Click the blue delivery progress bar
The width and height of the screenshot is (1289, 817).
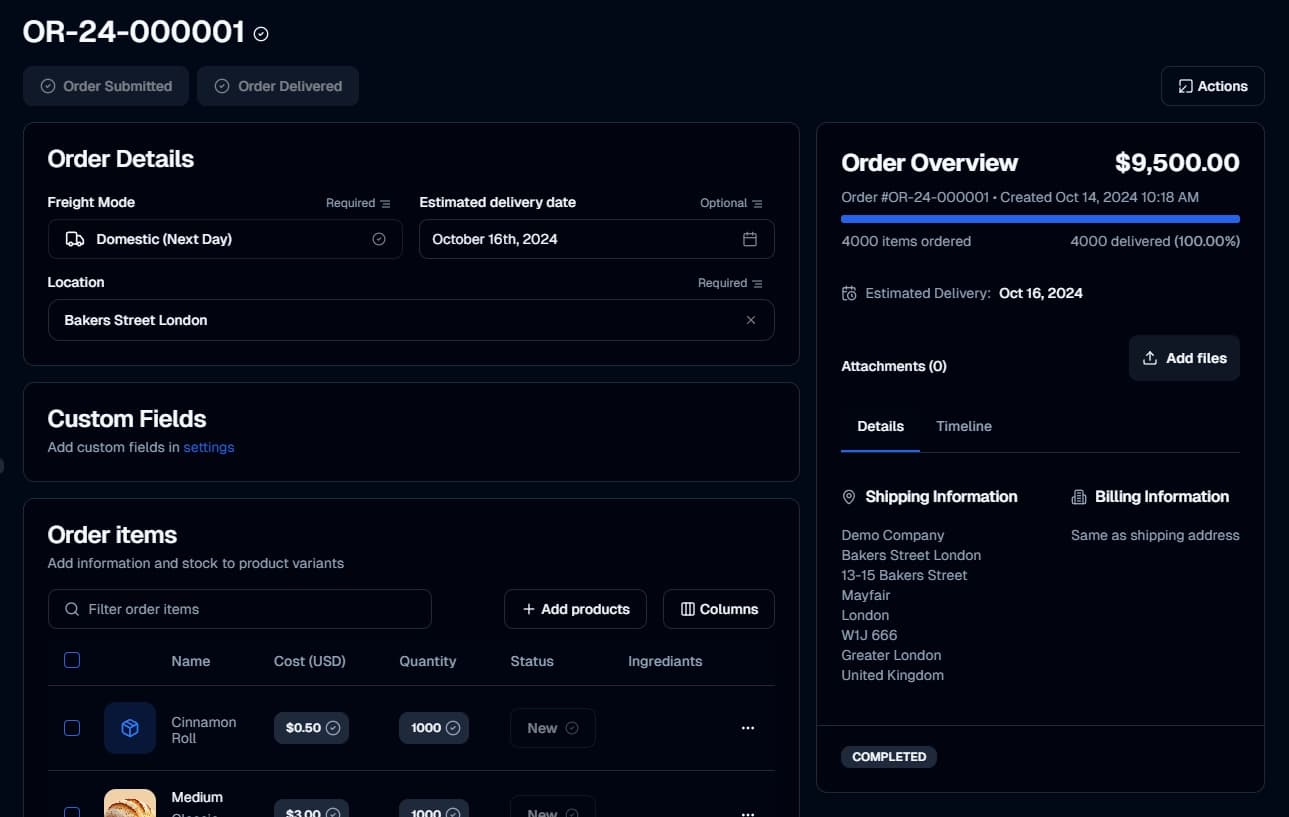tap(1040, 218)
